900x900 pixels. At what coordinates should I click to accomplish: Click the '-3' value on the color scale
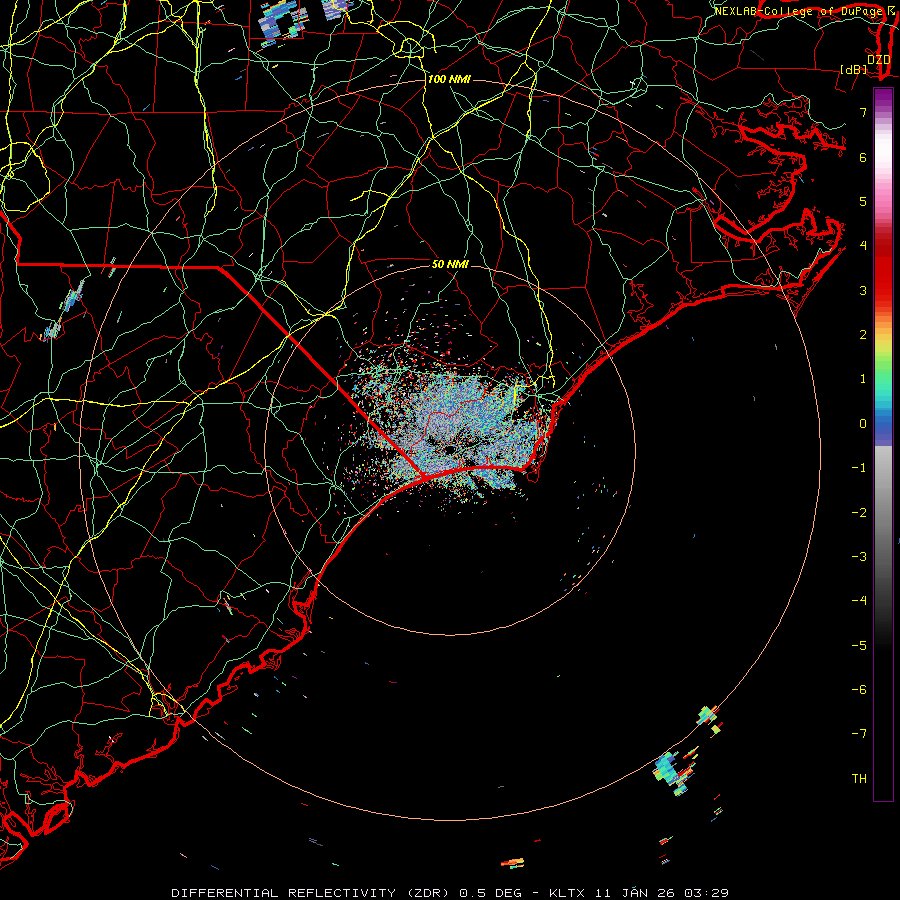pos(859,556)
